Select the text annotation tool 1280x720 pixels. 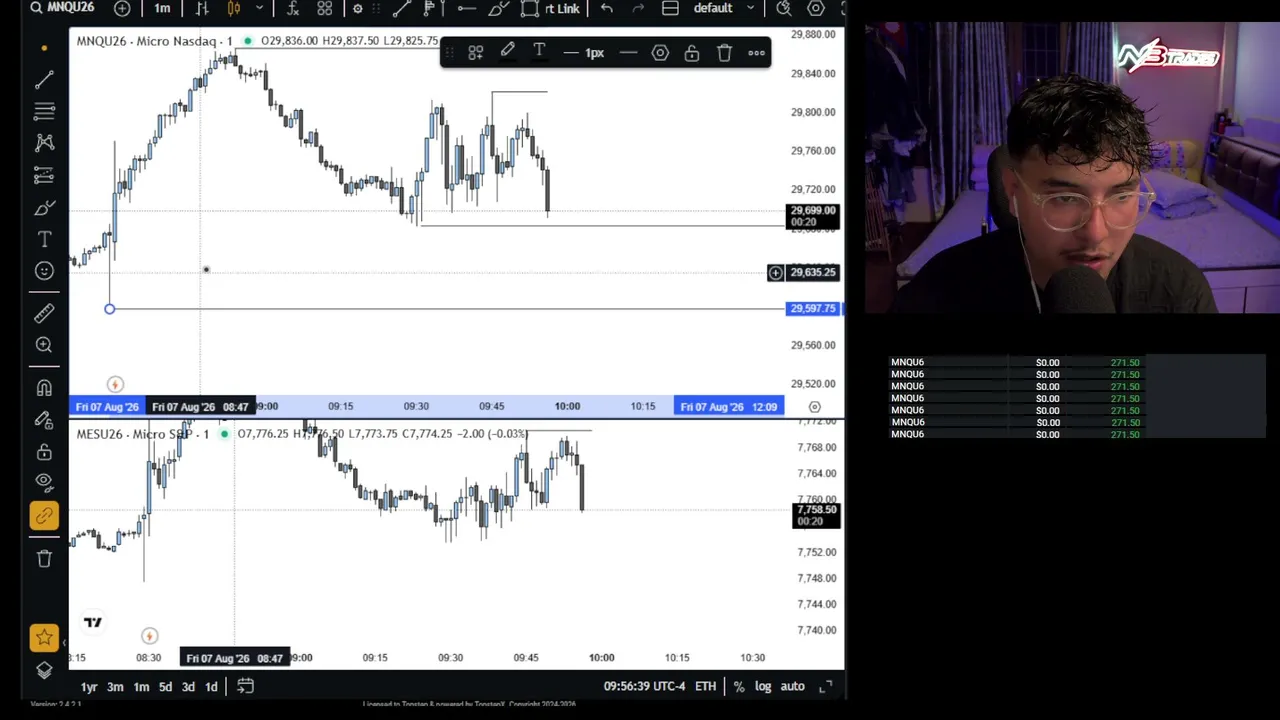tap(44, 239)
